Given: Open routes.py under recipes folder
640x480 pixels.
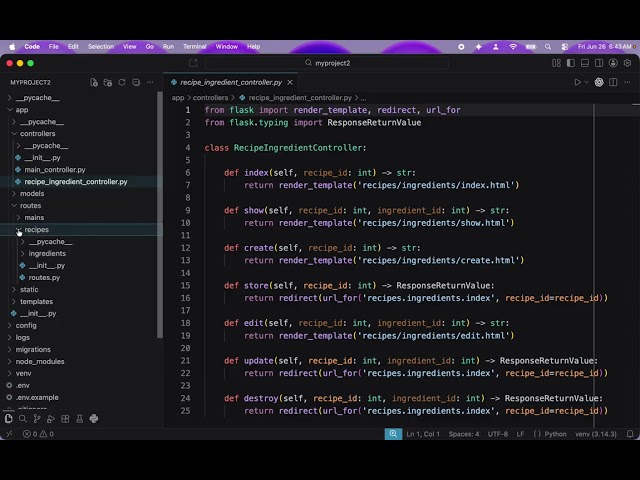Looking at the screenshot, I should tap(44, 278).
